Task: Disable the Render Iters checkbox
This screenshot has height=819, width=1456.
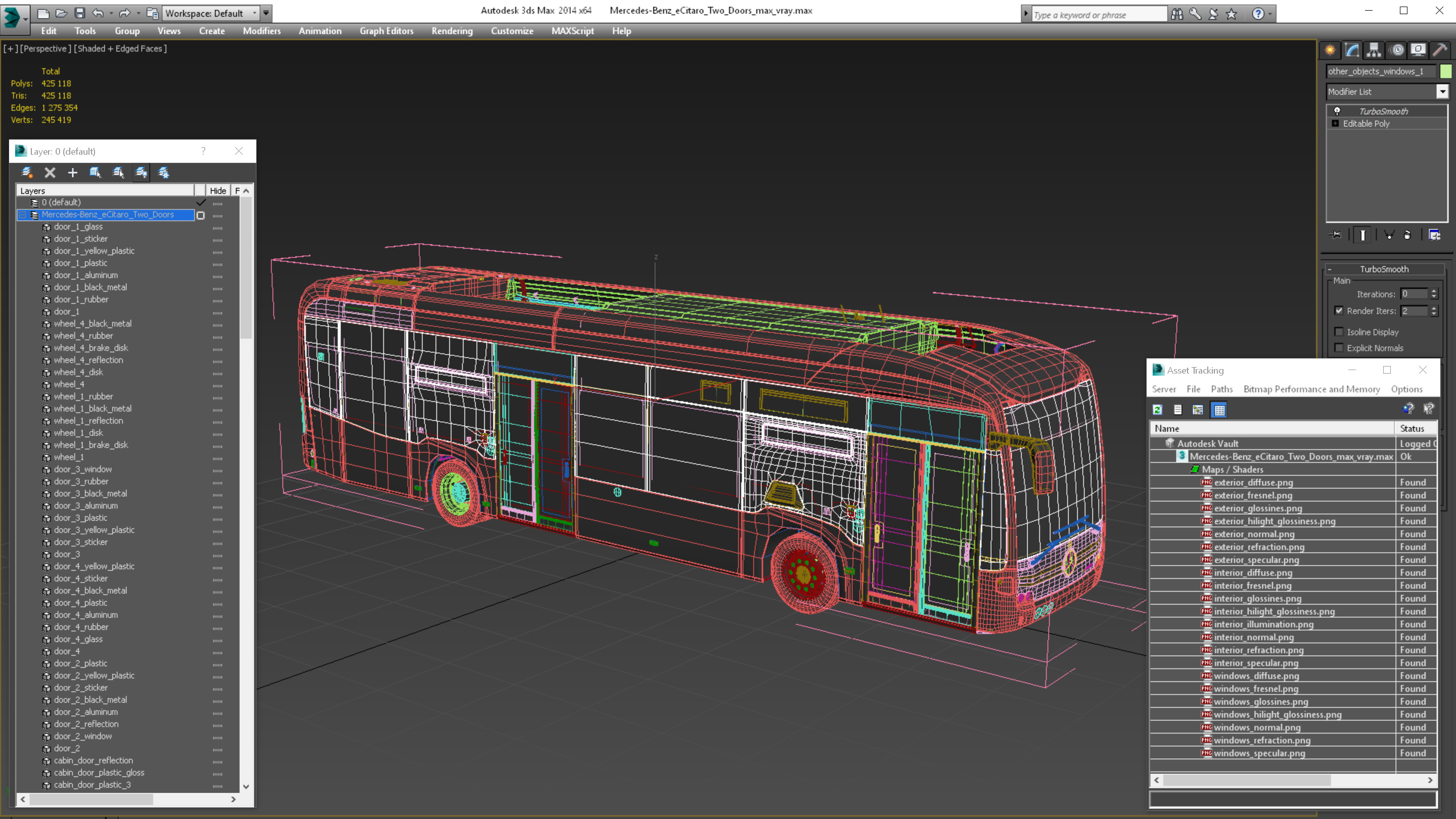Action: click(1339, 310)
